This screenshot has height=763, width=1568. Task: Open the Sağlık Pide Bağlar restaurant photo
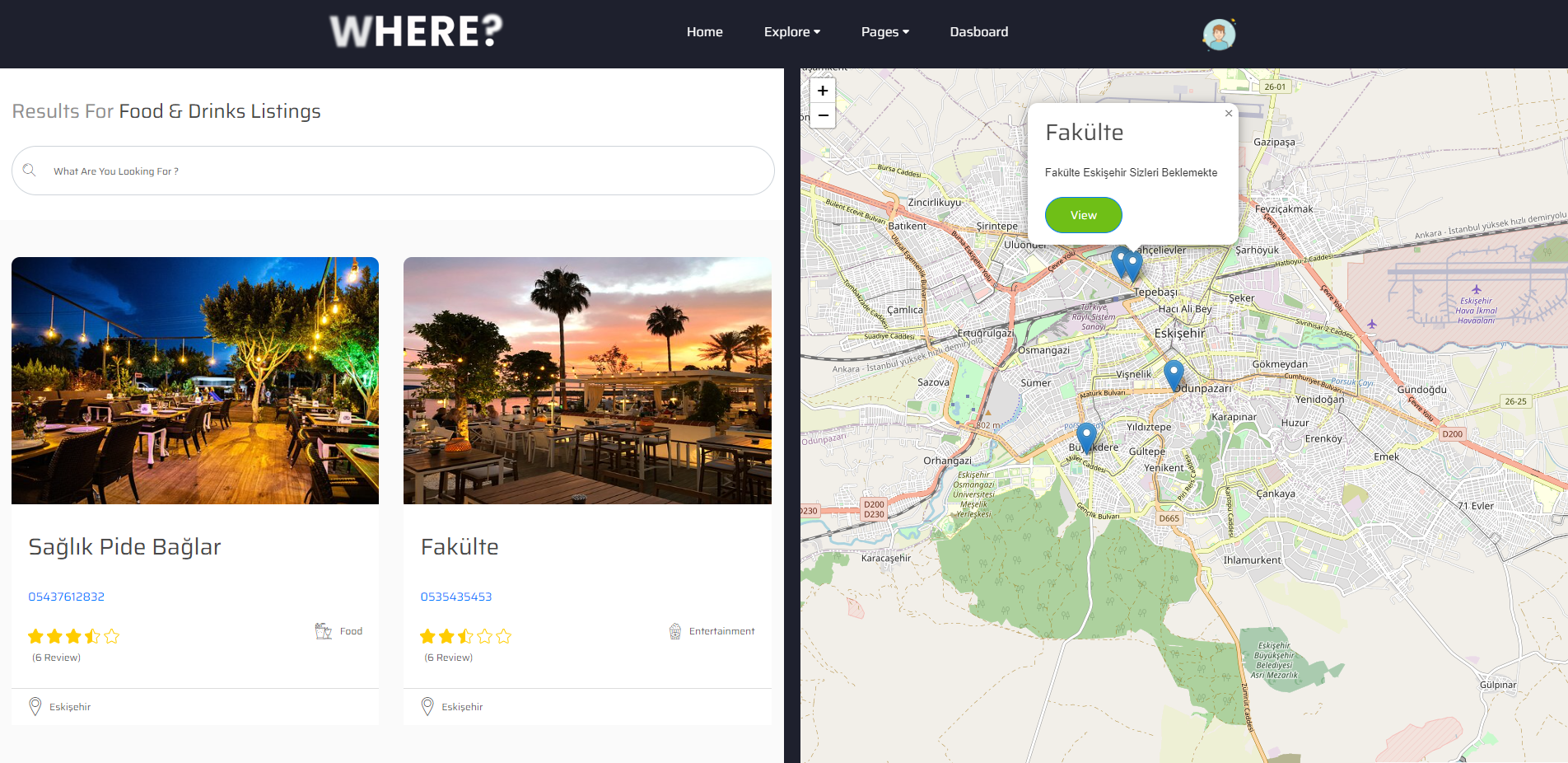[x=195, y=381]
